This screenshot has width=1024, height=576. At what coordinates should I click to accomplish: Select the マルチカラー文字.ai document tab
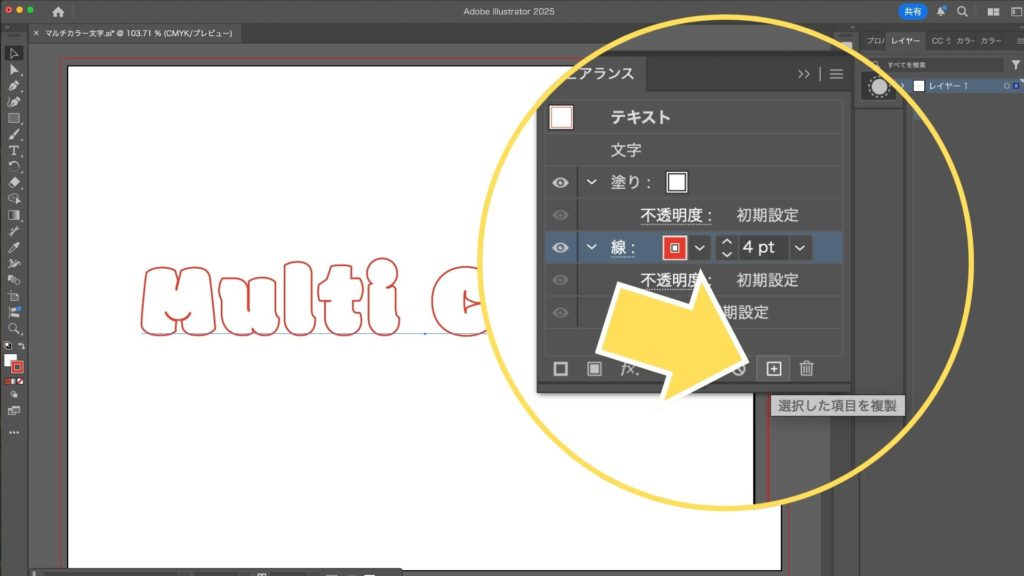(138, 33)
